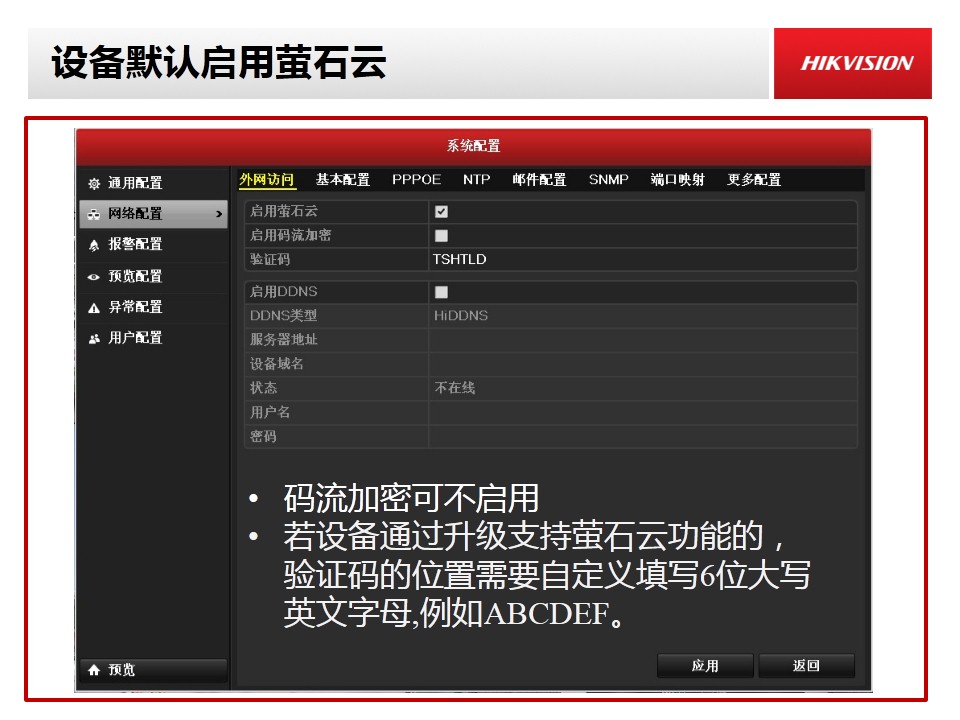Click the gear icon for 通用配置
Image resolution: width=960 pixels, height=720 pixels.
point(94,184)
